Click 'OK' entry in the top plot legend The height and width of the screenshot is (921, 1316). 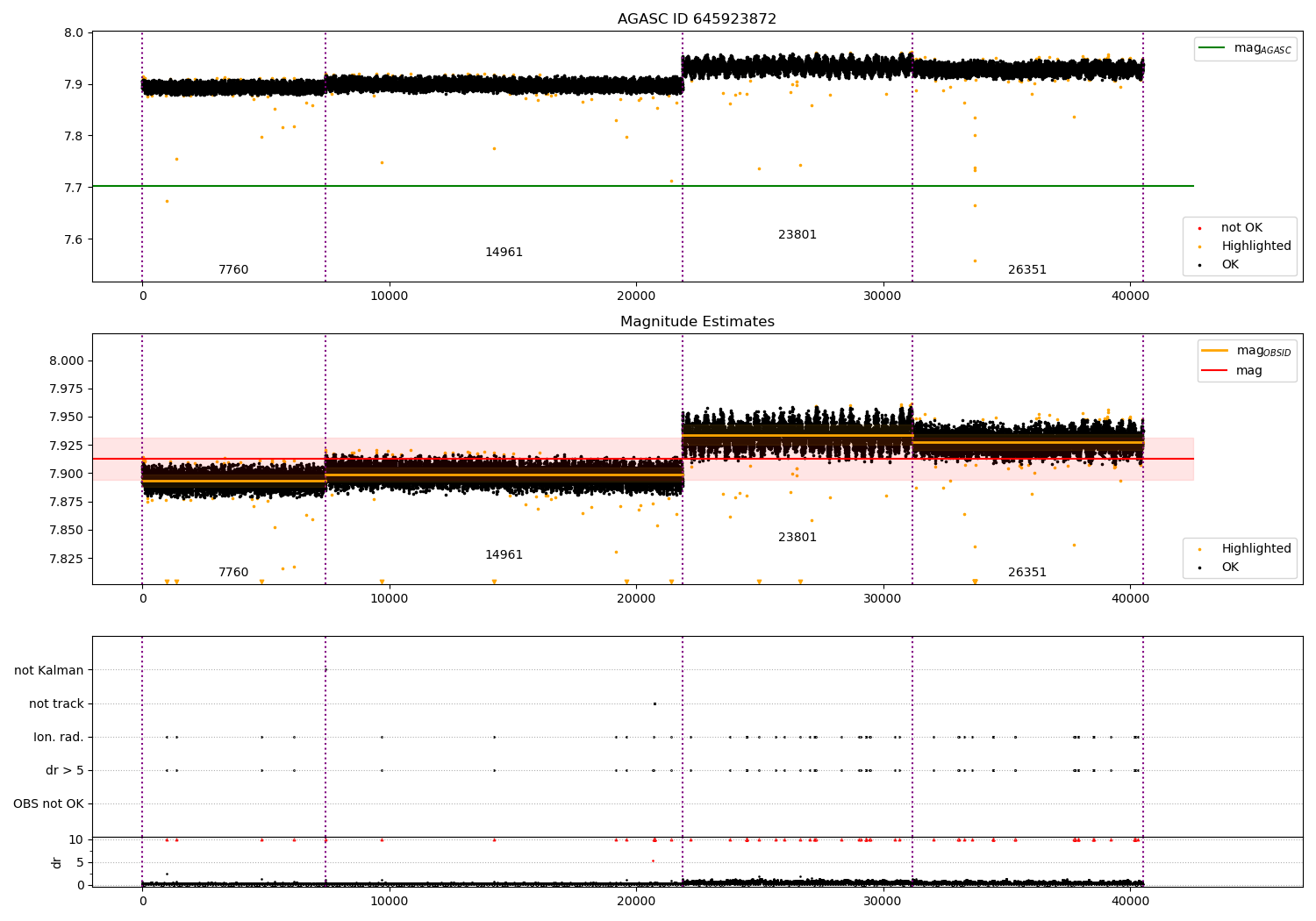coord(1229,265)
